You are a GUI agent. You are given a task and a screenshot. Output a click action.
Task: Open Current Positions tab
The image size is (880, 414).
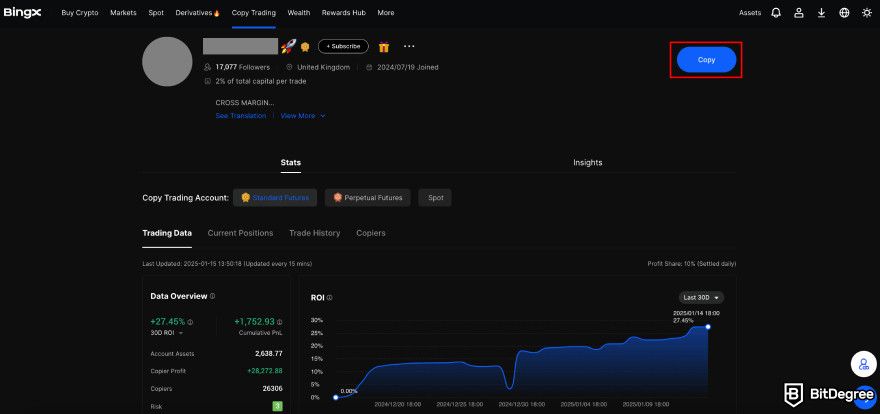240,233
